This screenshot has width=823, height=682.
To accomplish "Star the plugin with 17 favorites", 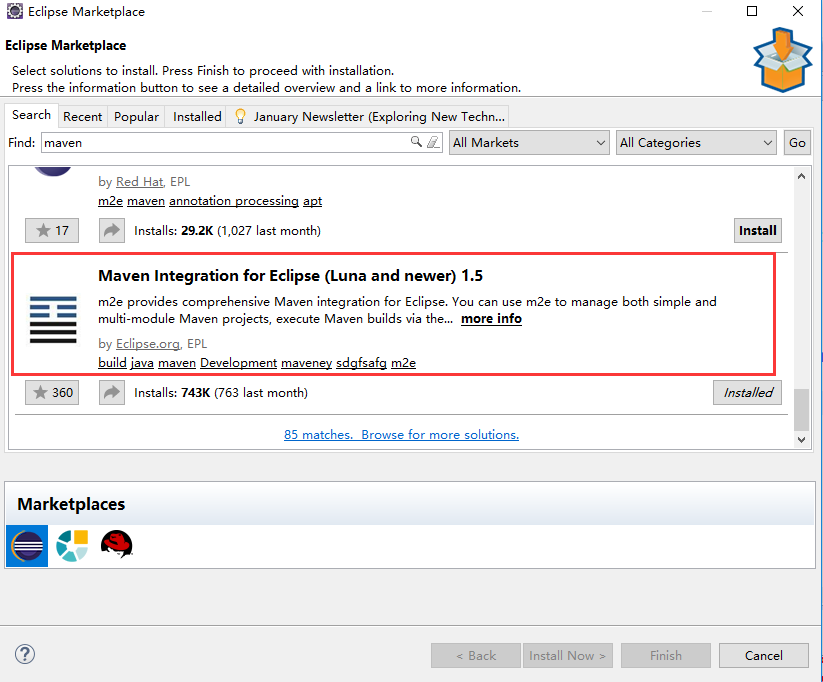I will click(x=52, y=230).
